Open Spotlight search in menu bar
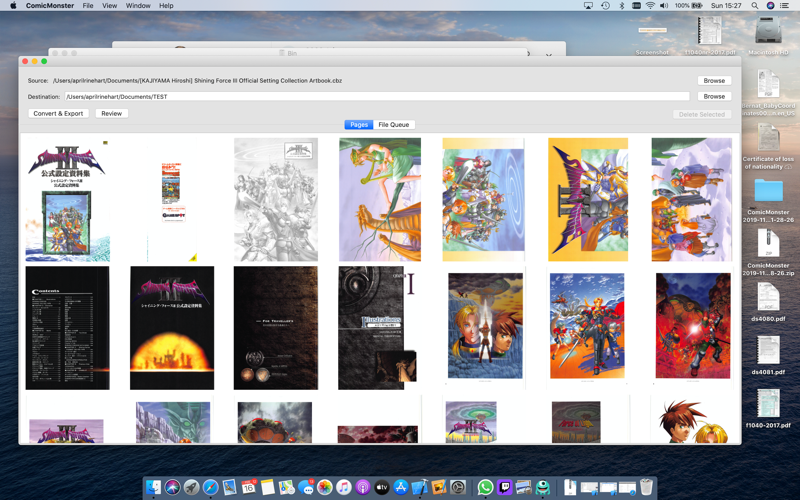This screenshot has height=500, width=800. (755, 6)
